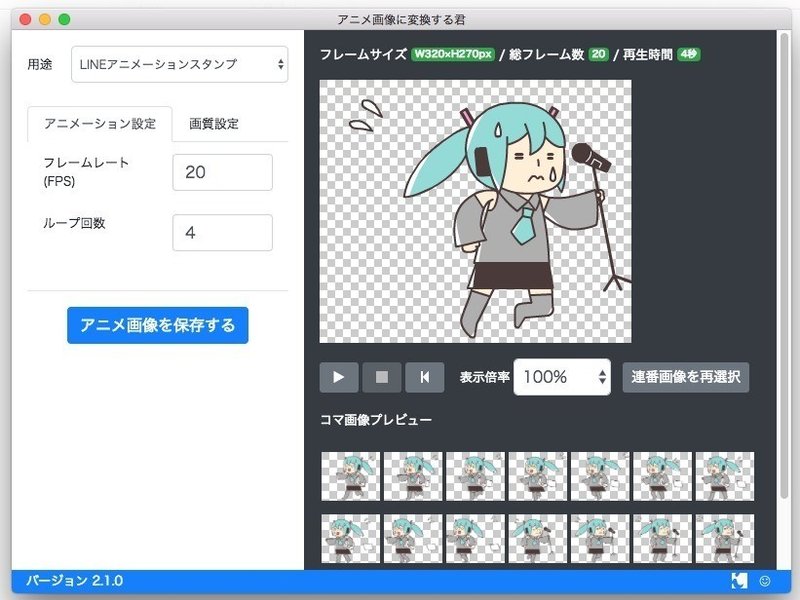Screen dimensions: 800x600
Task: Select fifth thumbnail in first preview row
Action: click(x=600, y=476)
